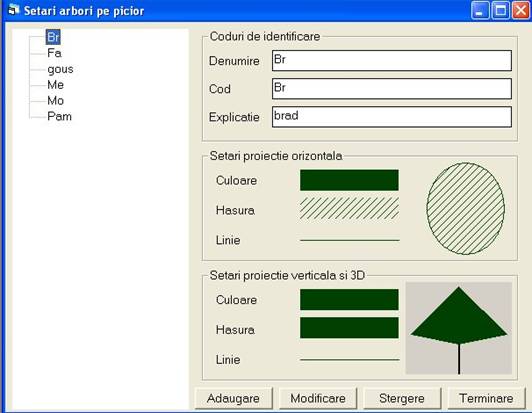Select the Pam tree entry
The image size is (532, 413).
click(x=60, y=116)
